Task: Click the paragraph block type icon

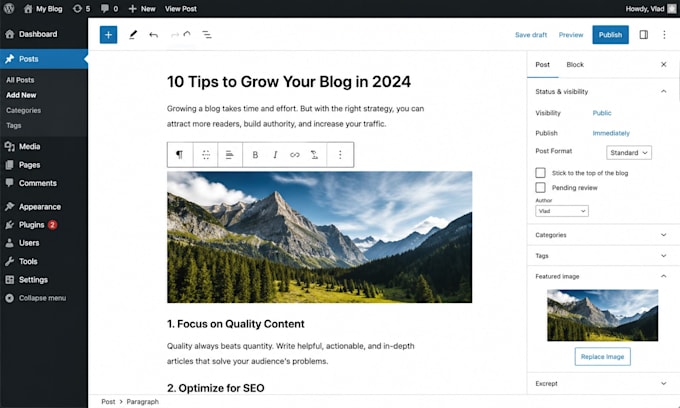Action: (x=180, y=155)
